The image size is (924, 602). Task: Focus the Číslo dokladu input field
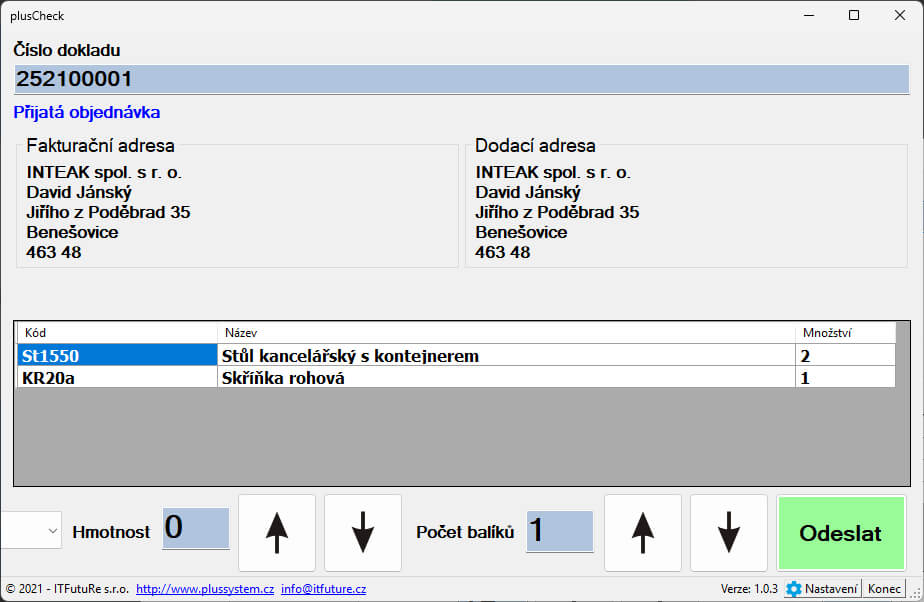[460, 80]
